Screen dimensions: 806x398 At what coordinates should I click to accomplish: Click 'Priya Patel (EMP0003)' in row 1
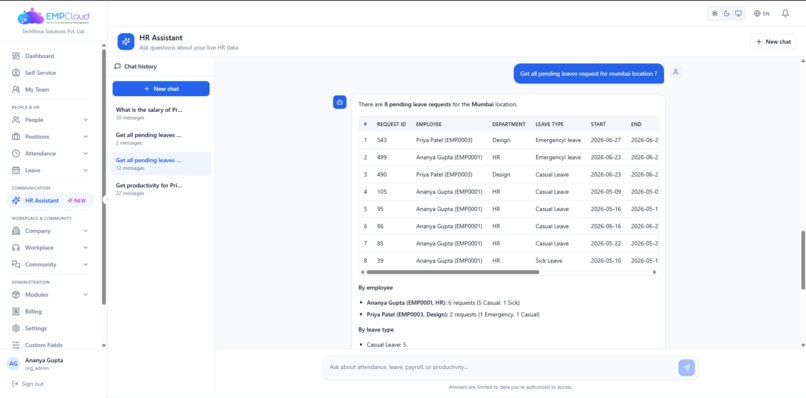(444, 140)
